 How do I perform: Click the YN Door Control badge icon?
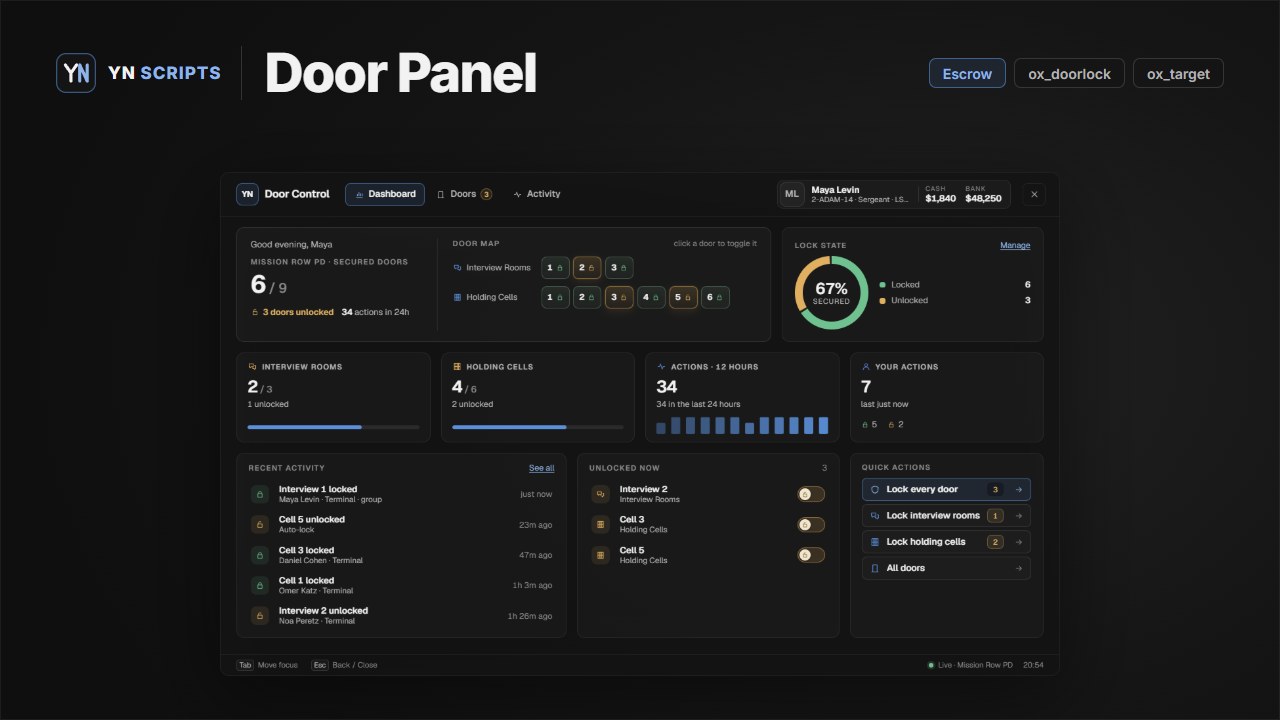(x=247, y=194)
